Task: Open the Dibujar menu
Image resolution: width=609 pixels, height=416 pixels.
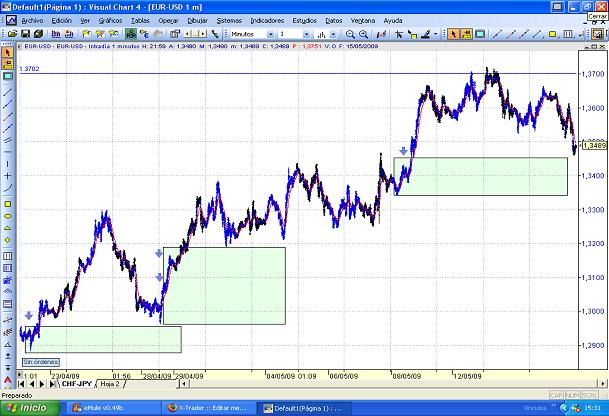Action: [x=197, y=21]
